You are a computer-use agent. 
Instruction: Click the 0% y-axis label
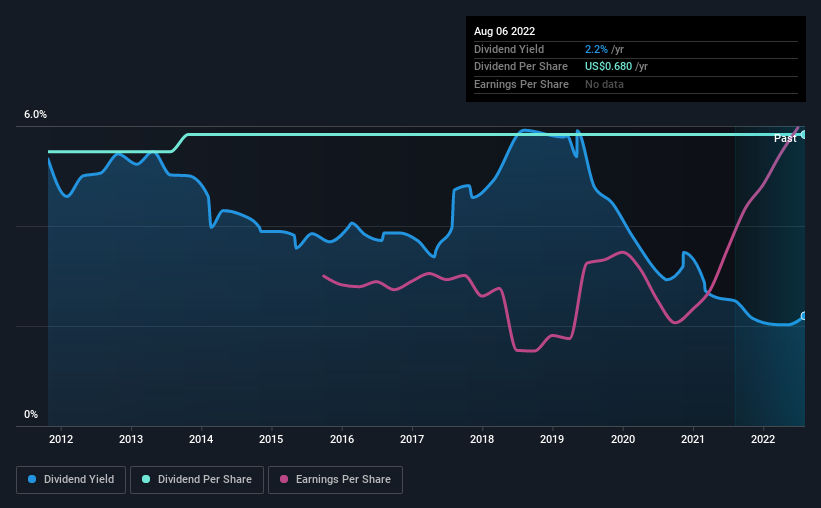[31, 414]
